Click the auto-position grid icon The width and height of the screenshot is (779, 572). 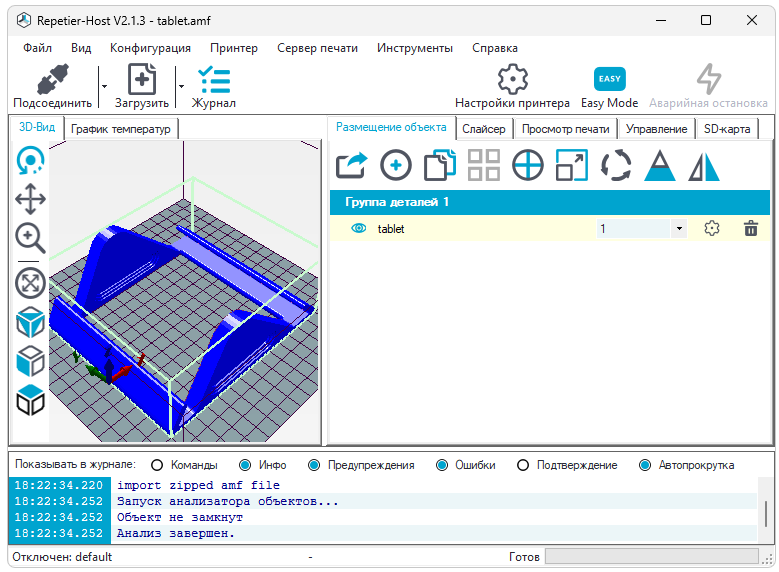(x=484, y=165)
